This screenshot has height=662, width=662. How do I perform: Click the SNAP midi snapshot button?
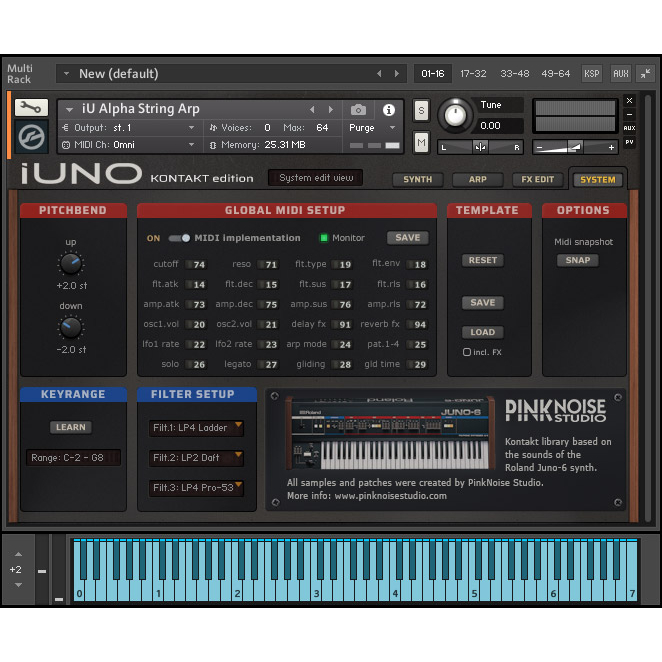pyautogui.click(x=578, y=260)
